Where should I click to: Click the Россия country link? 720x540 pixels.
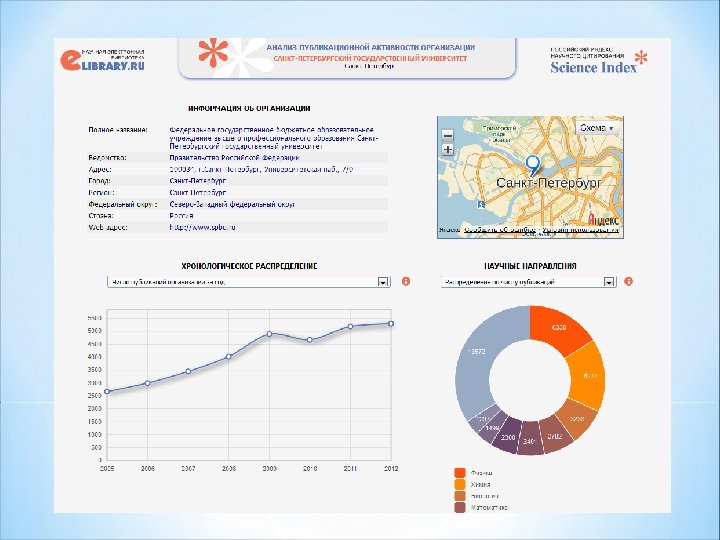(x=181, y=215)
